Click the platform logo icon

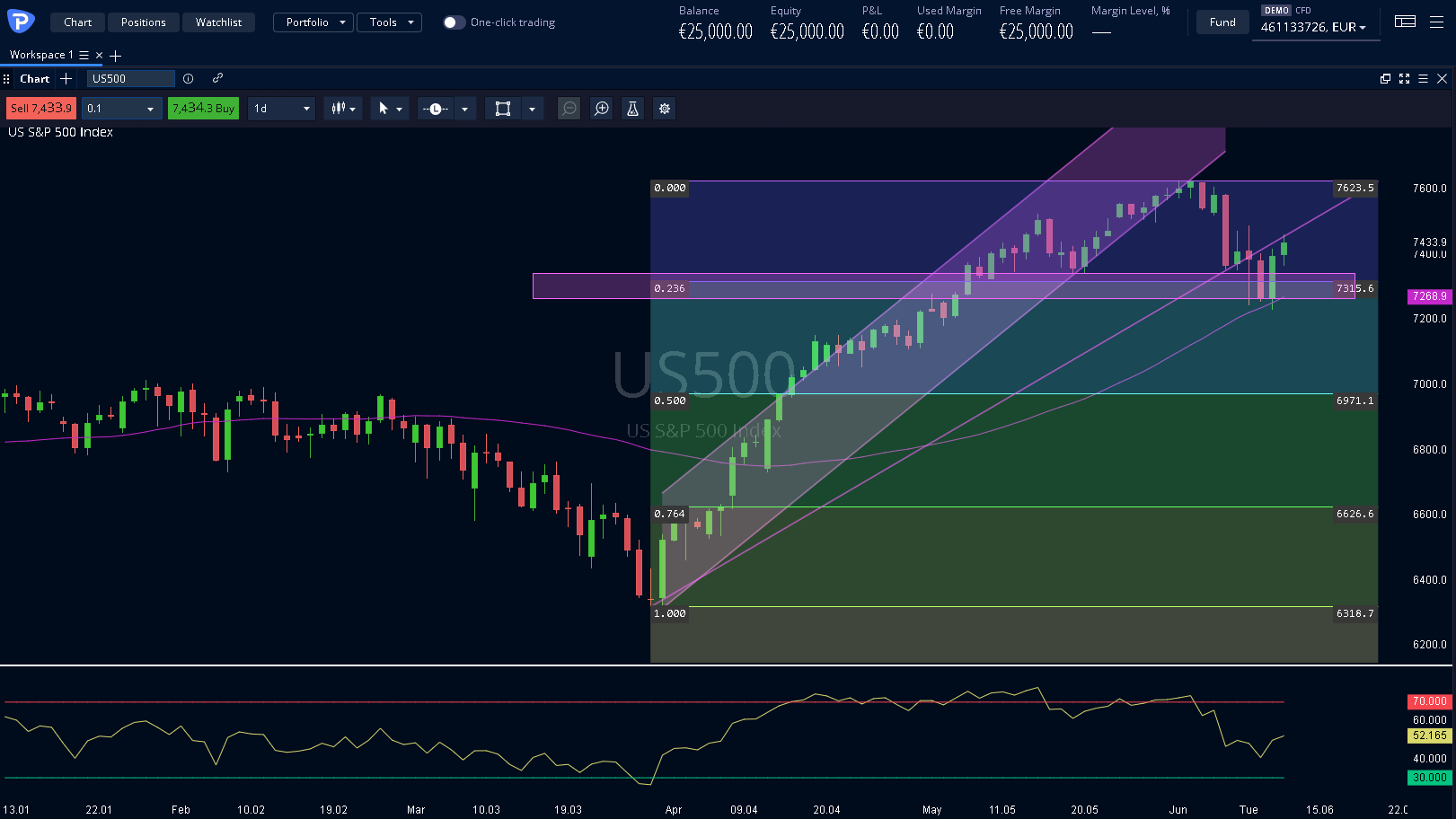click(20, 20)
